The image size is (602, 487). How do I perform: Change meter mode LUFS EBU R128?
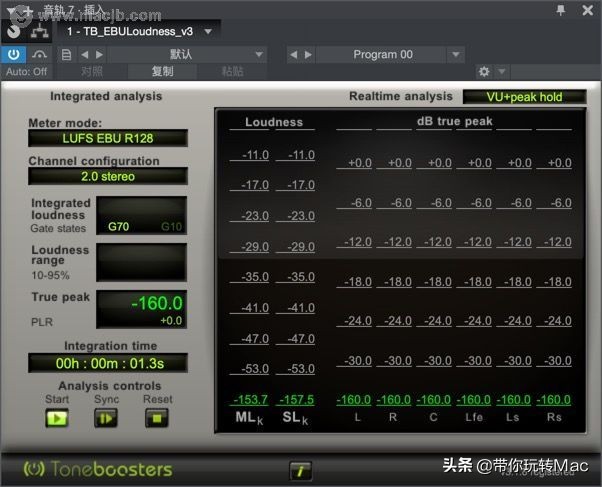[108, 138]
